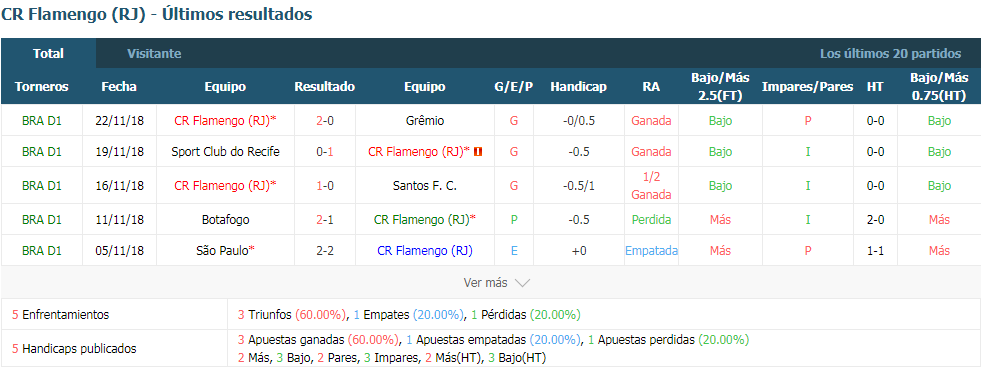Click the Handicap column header
Image resolution: width=981 pixels, height=367 pixels.
[578, 87]
